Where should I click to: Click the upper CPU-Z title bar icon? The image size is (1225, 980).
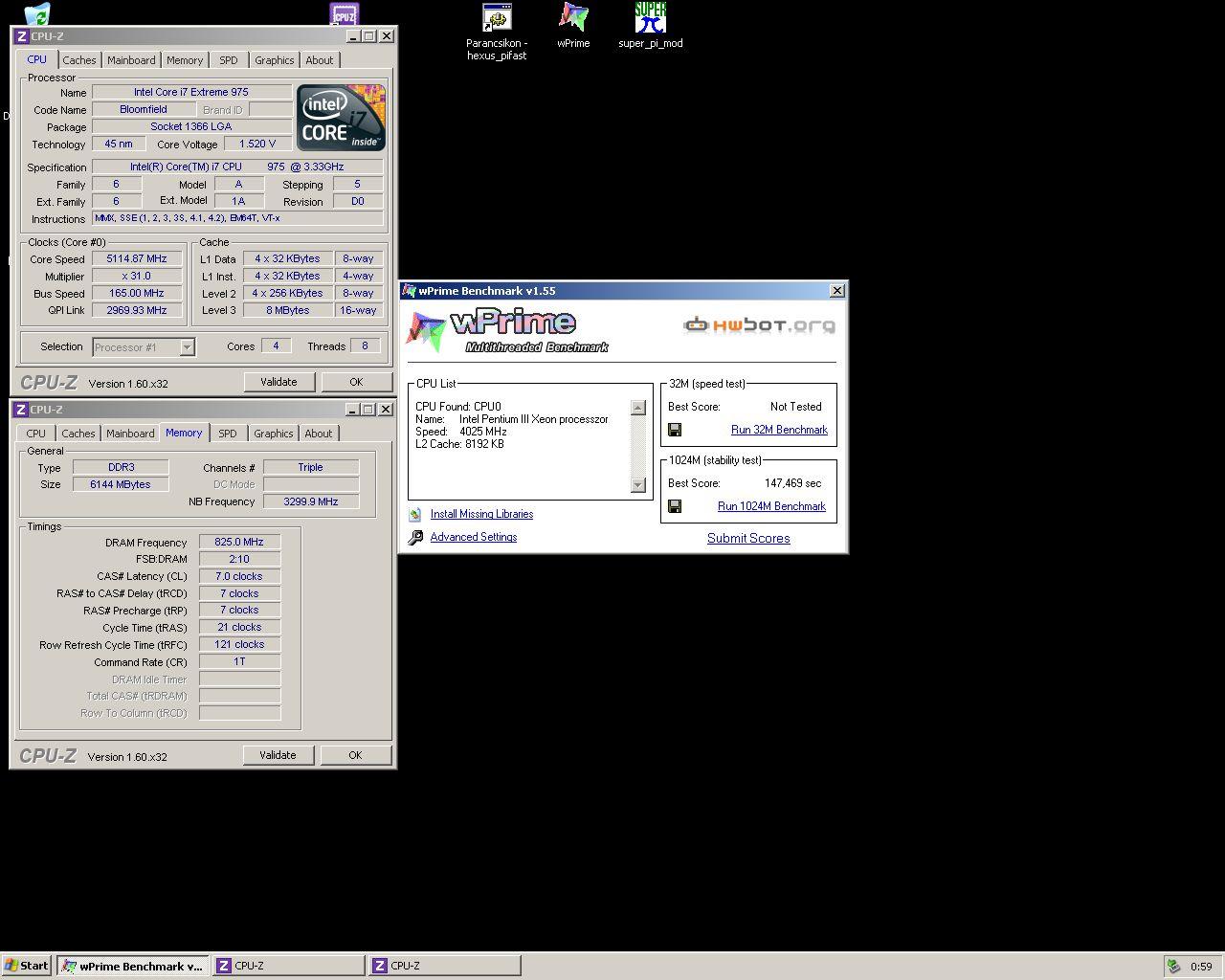21,36
